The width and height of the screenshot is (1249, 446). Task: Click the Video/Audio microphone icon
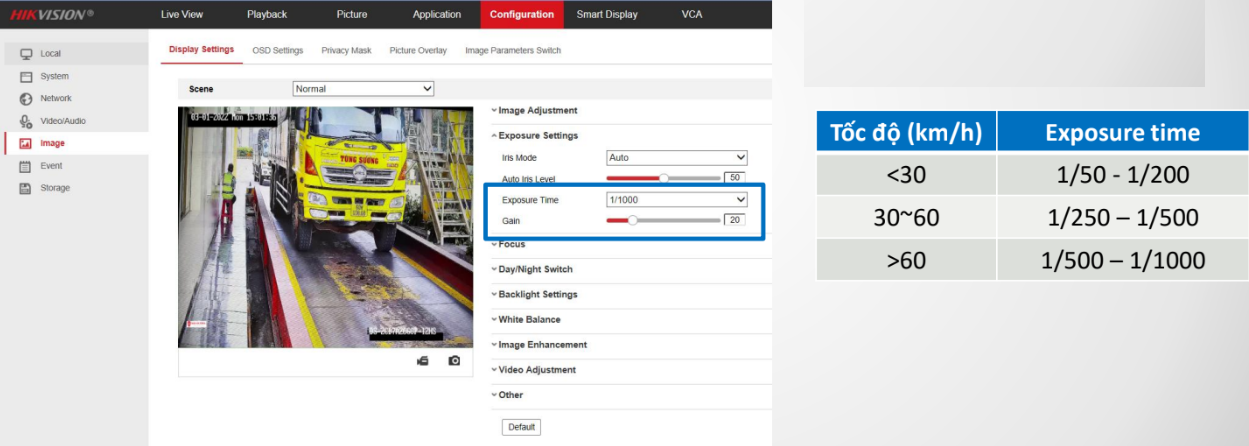[27, 121]
